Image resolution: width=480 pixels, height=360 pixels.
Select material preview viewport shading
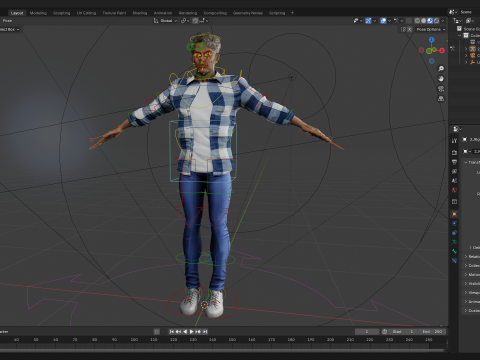pyautogui.click(x=430, y=21)
